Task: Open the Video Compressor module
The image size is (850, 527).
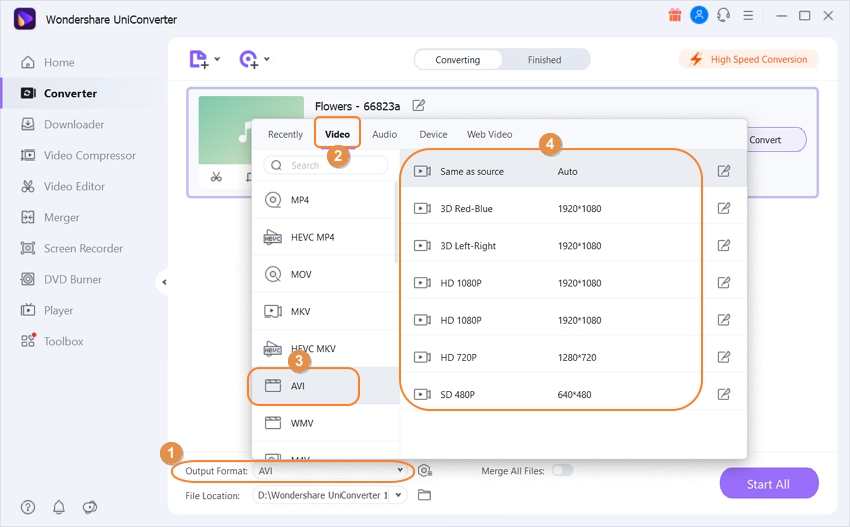Action: pos(78,156)
